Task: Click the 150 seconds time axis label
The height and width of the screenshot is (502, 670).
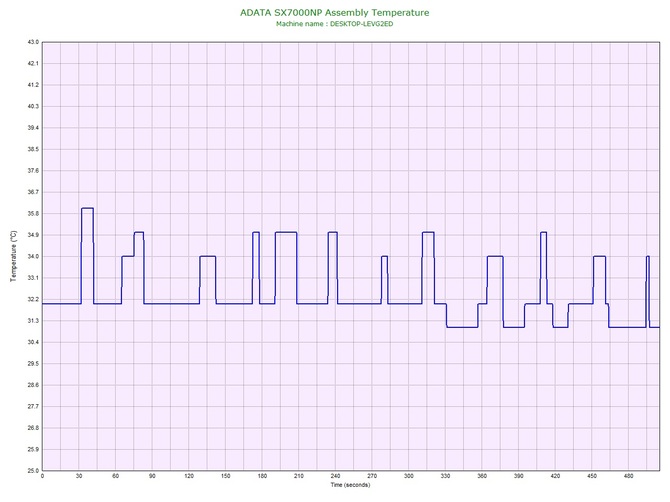Action: [226, 476]
